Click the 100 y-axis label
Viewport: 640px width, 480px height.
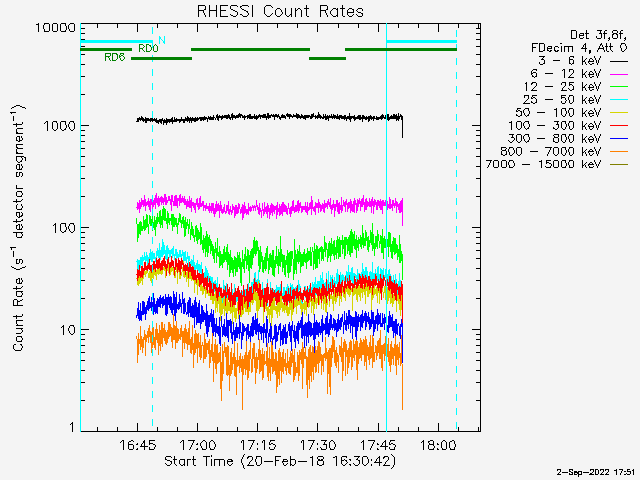point(64,228)
